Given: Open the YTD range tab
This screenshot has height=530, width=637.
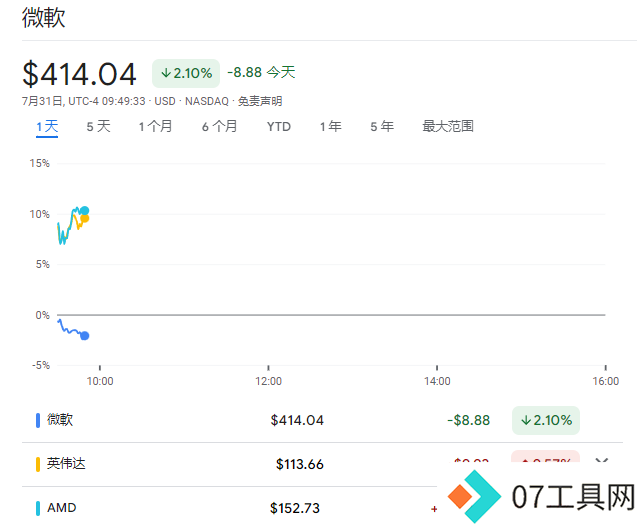Looking at the screenshot, I should [x=279, y=127].
